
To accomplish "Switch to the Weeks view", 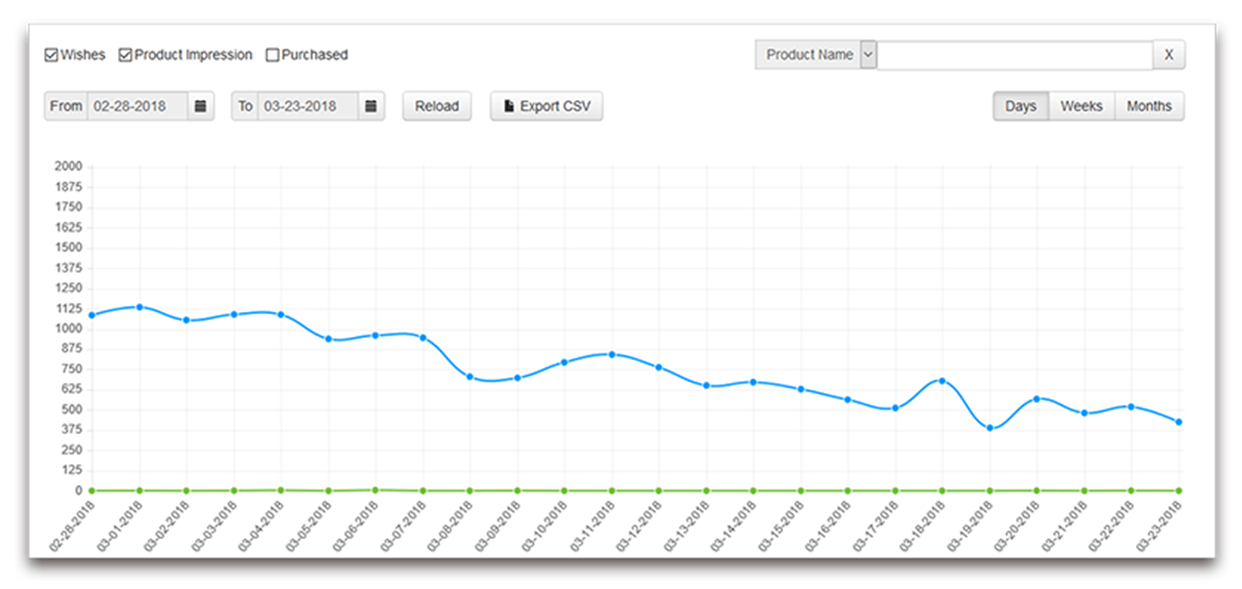I will (x=1082, y=106).
